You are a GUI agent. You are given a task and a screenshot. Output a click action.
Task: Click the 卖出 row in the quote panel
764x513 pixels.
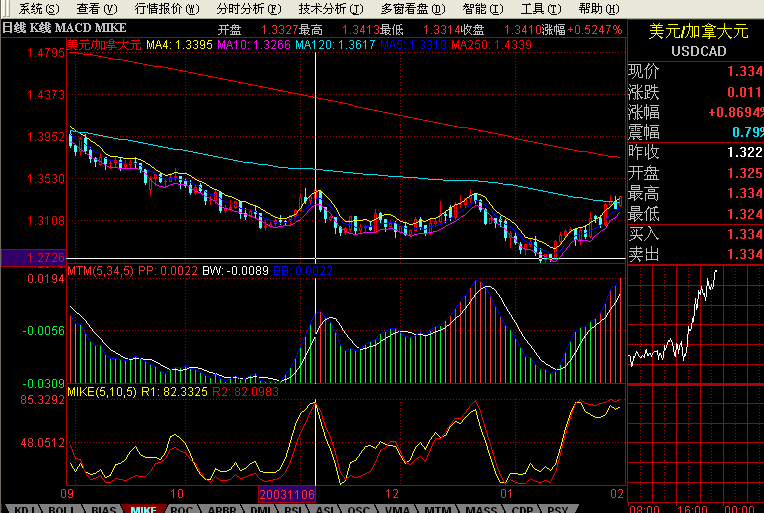696,254
